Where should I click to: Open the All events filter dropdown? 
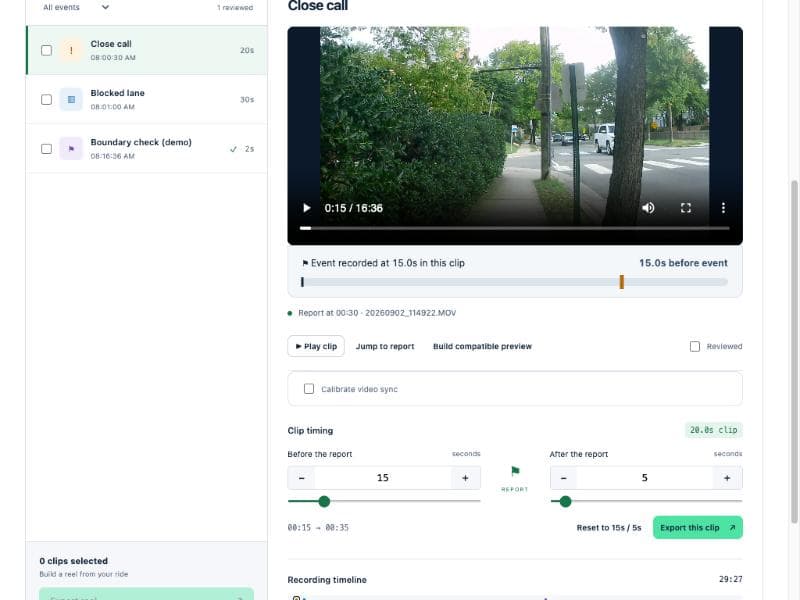point(77,7)
